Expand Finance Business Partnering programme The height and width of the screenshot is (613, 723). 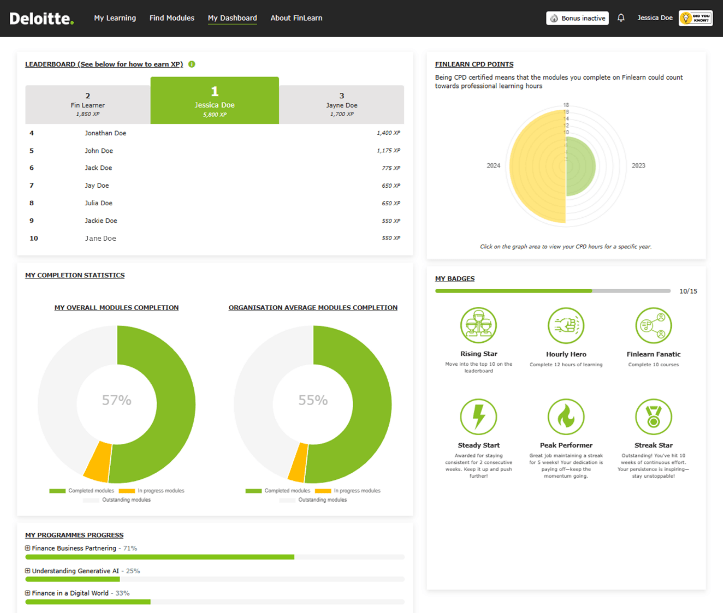[28, 548]
